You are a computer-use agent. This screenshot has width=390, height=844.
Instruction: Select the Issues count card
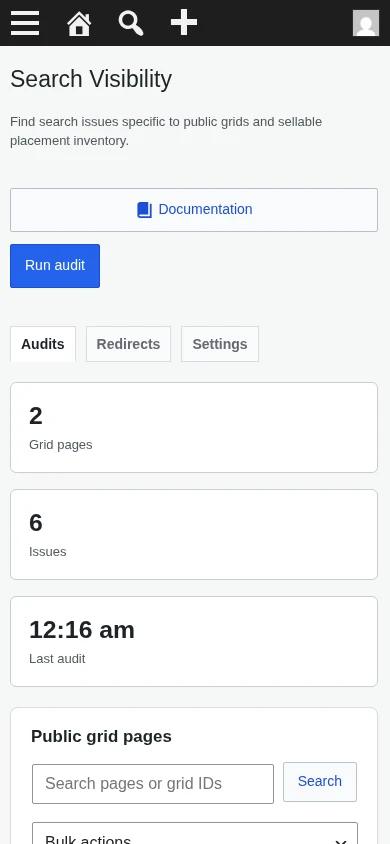pyautogui.click(x=194, y=534)
